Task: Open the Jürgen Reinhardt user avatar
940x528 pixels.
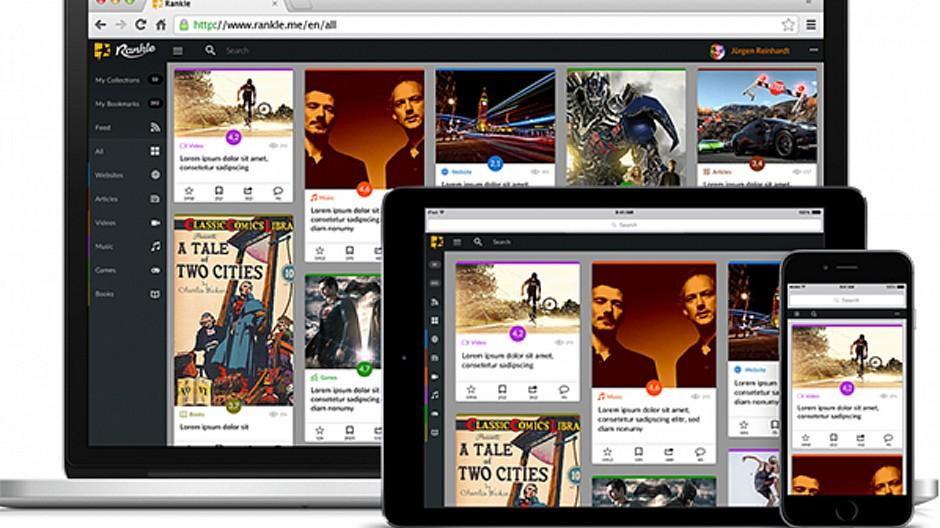Action: click(717, 52)
